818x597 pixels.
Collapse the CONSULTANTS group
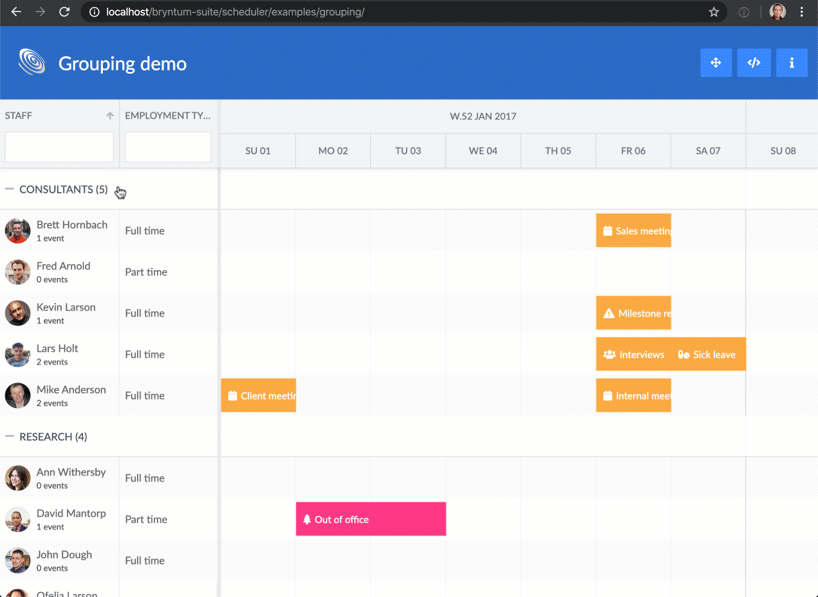tap(9, 189)
